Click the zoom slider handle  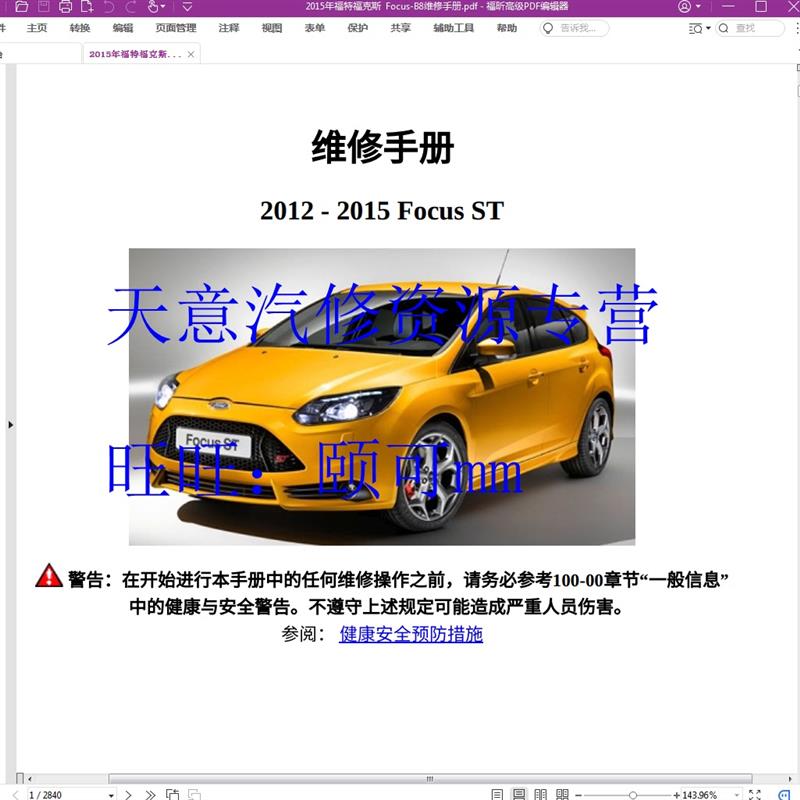tap(633, 795)
